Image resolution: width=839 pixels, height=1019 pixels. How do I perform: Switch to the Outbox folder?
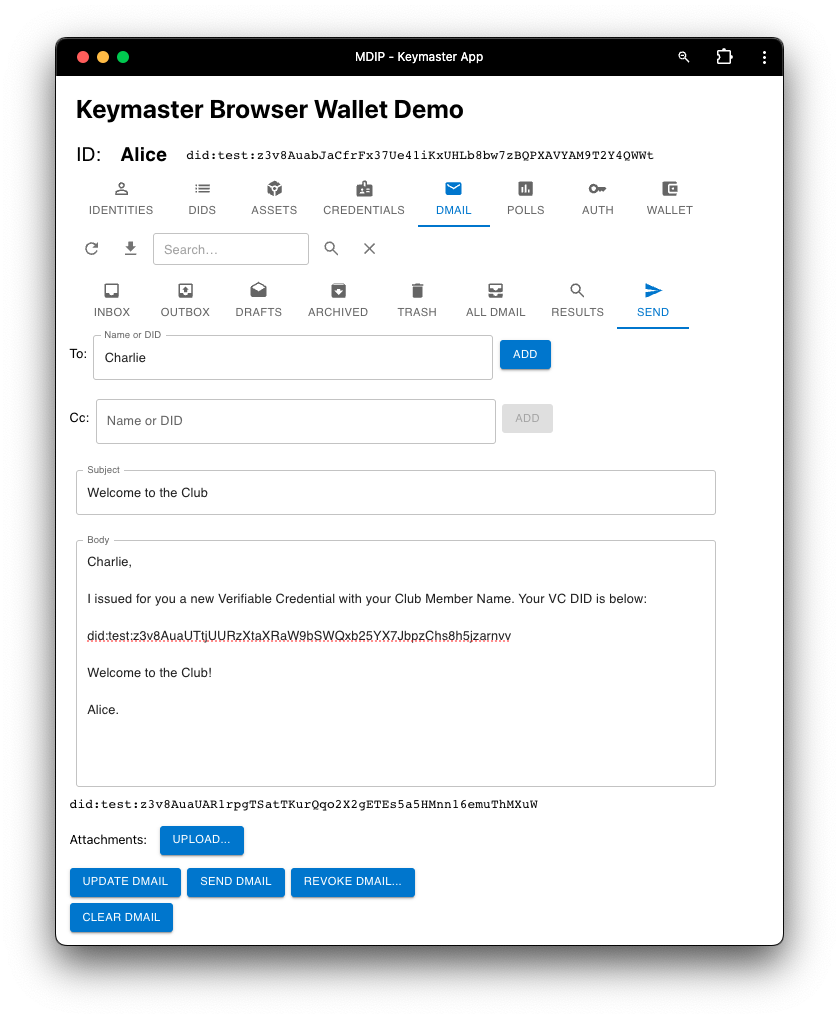(185, 300)
